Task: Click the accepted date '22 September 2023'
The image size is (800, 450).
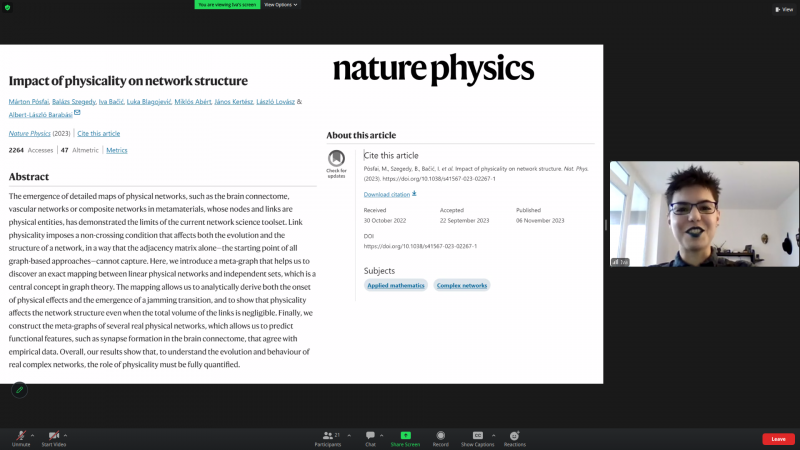Action: [x=464, y=220]
